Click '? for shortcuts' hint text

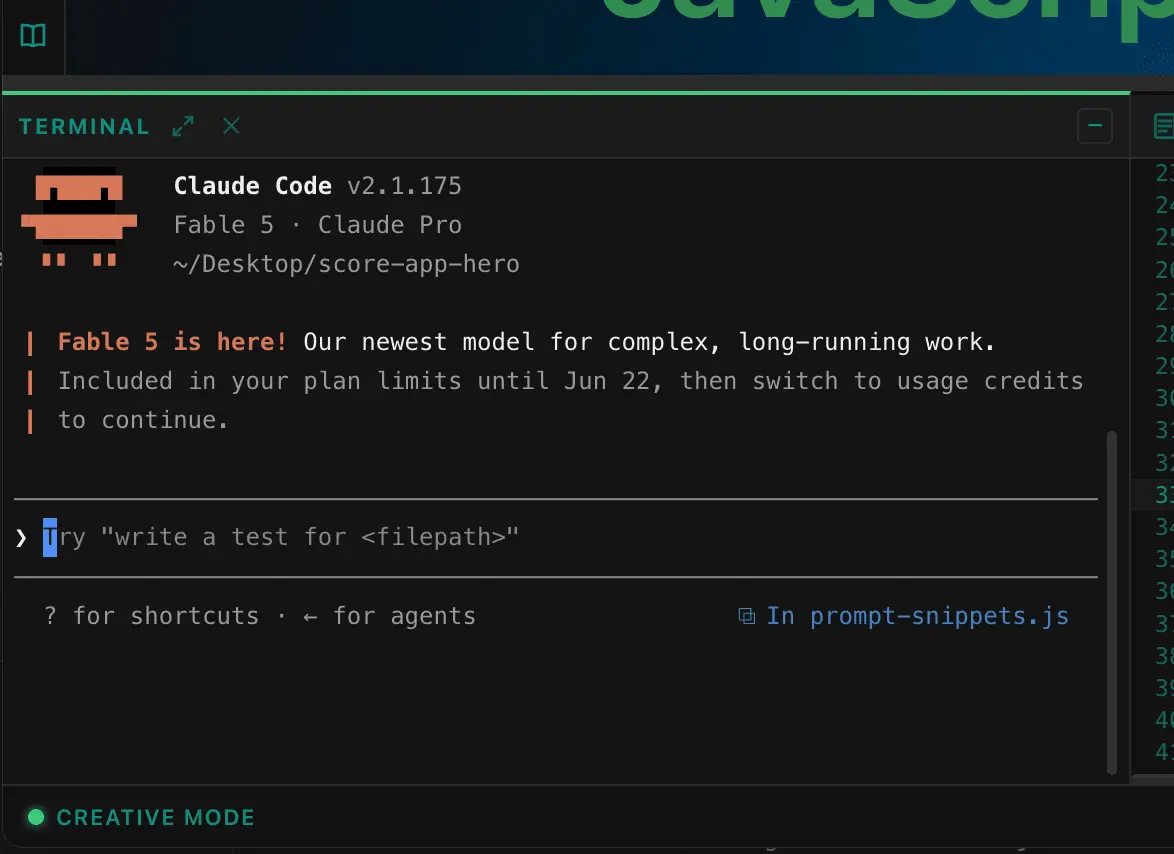click(x=151, y=616)
